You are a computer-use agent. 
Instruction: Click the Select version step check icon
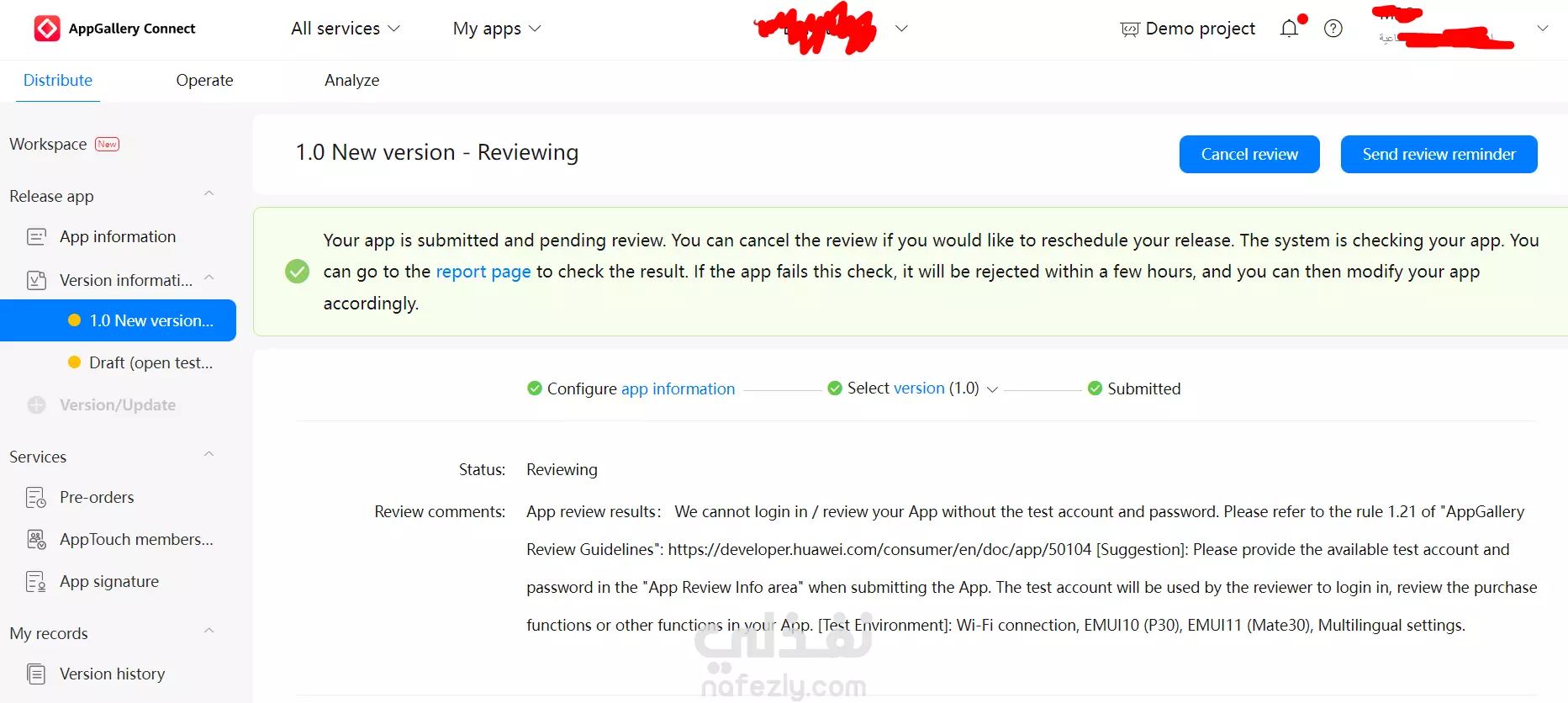click(835, 388)
